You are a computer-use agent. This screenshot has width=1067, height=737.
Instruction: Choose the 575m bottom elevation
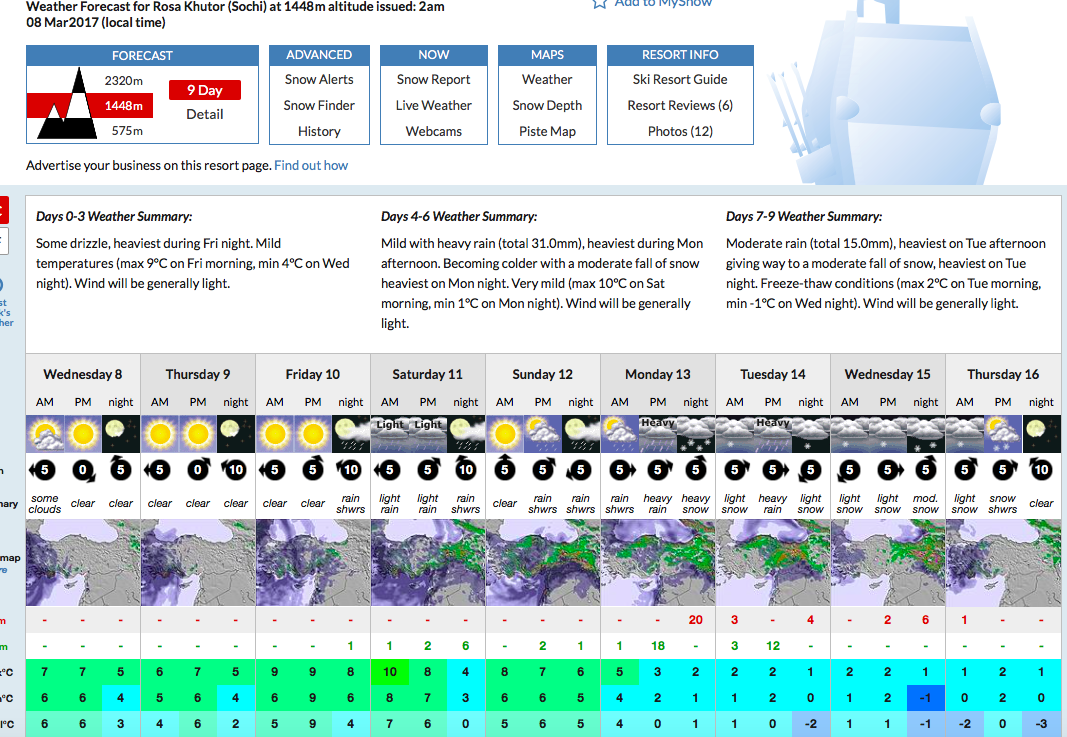pos(127,131)
